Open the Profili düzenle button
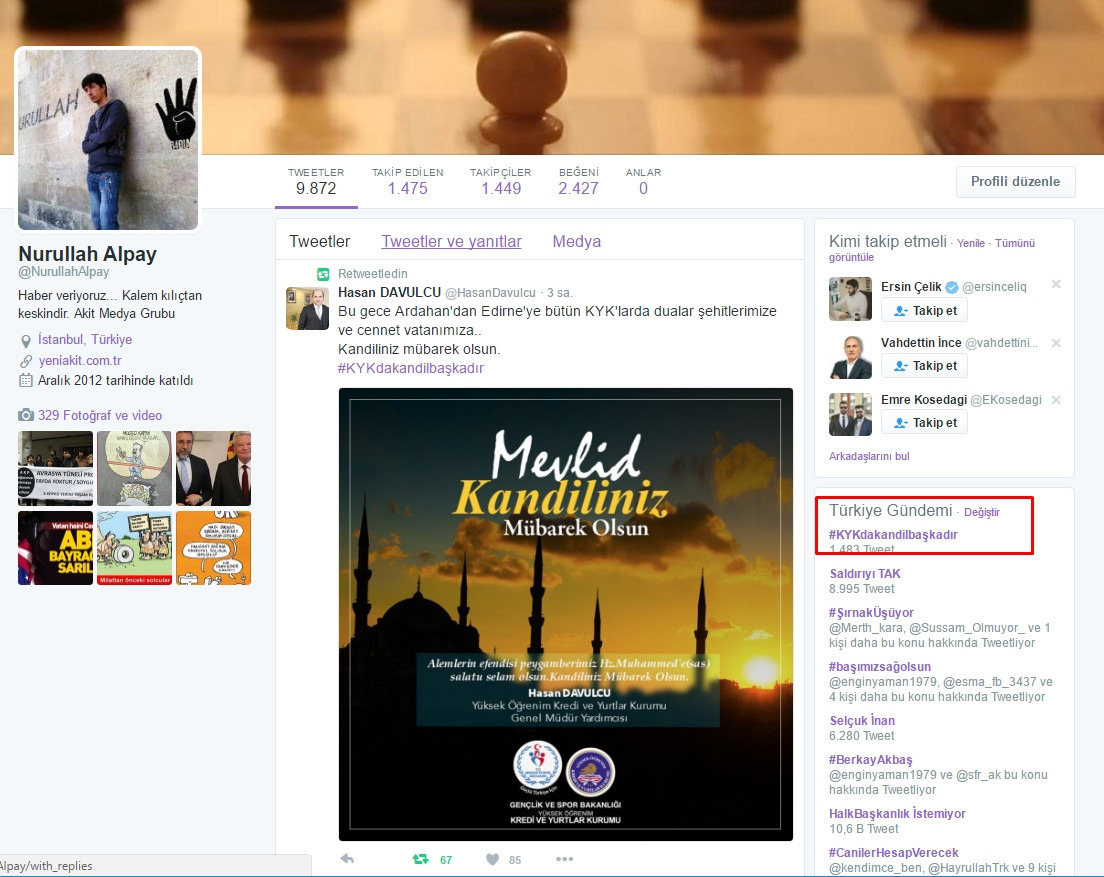 point(1015,182)
